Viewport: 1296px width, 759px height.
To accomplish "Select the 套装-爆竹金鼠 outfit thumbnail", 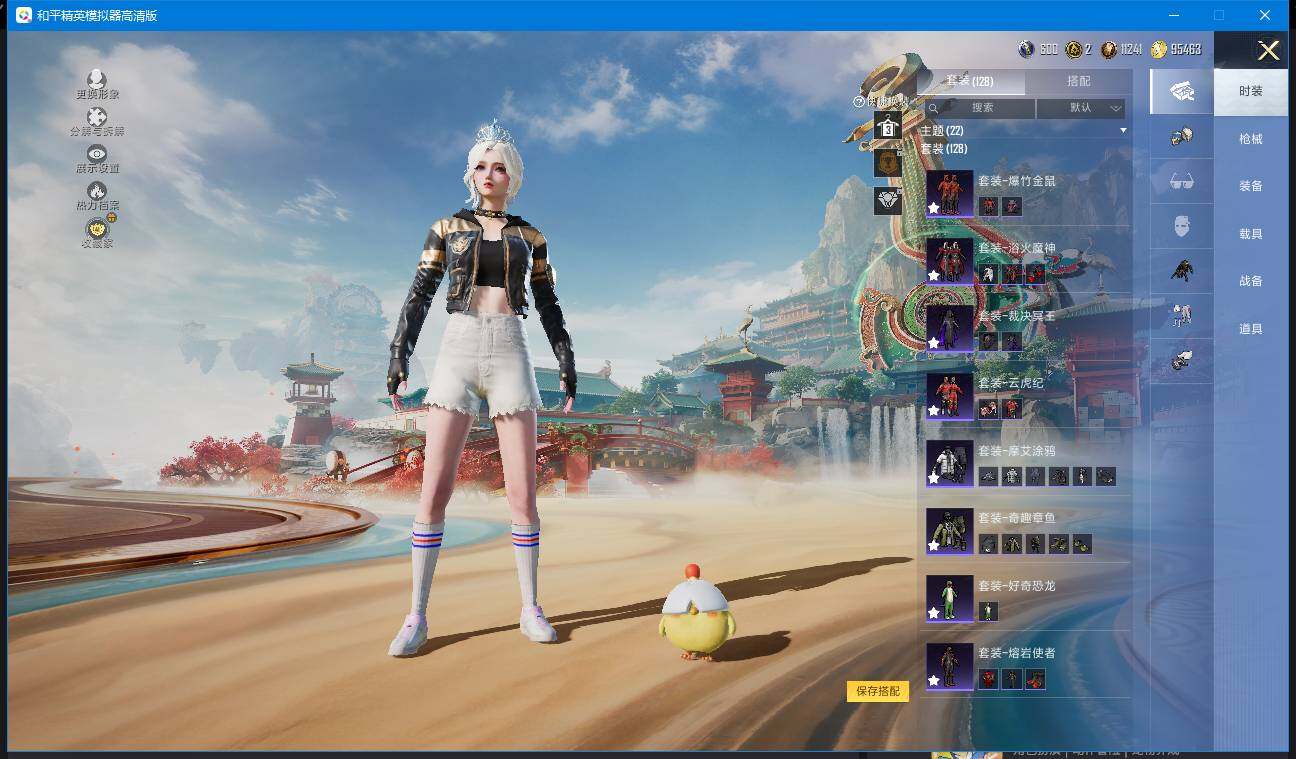I will (x=949, y=193).
